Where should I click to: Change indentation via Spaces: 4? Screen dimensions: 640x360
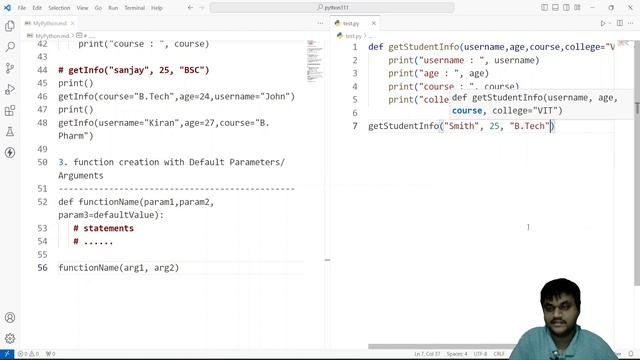point(457,354)
